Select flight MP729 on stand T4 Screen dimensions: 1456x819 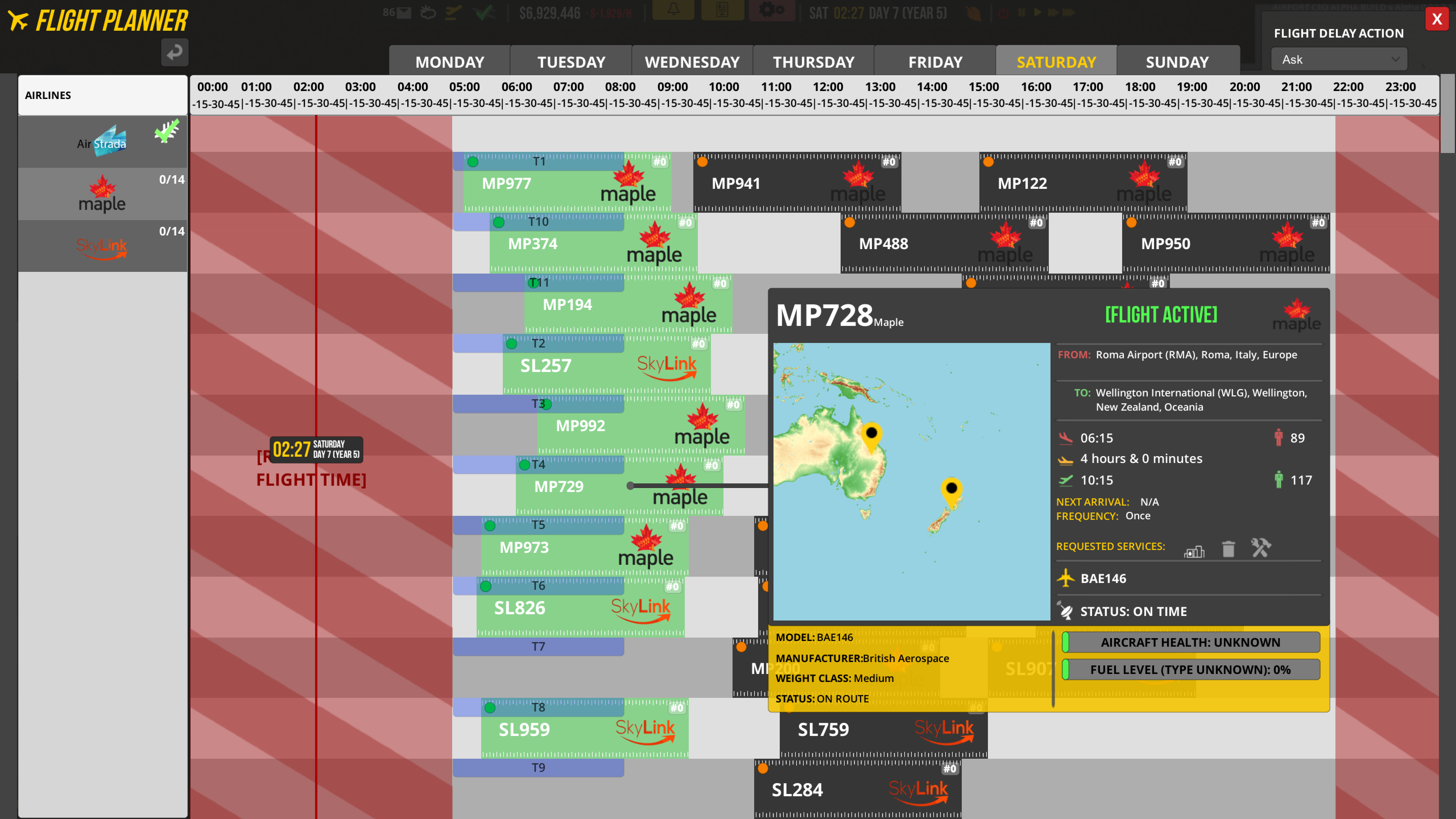click(619, 486)
